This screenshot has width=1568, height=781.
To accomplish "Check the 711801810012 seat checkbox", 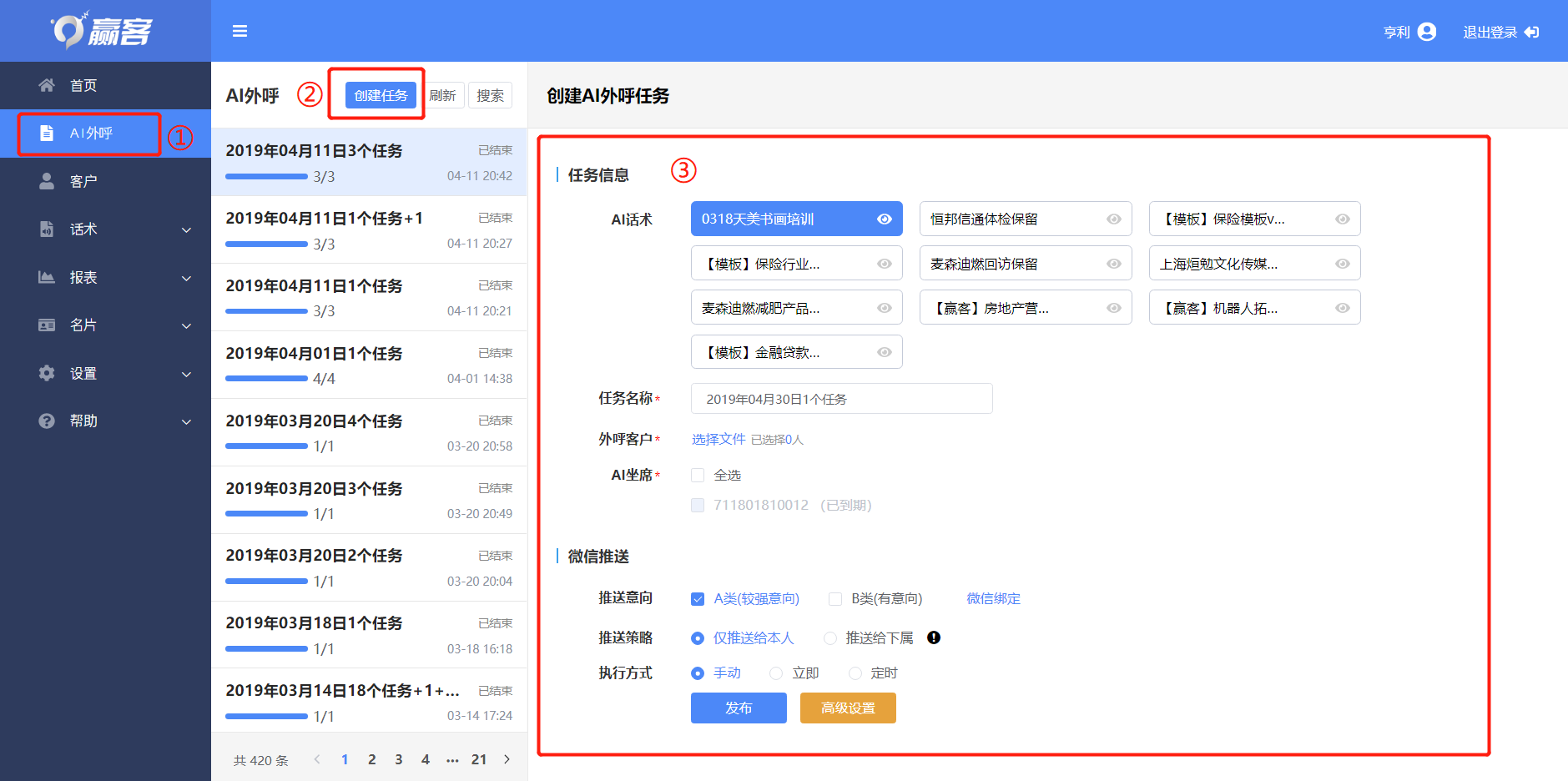I will pyautogui.click(x=698, y=505).
